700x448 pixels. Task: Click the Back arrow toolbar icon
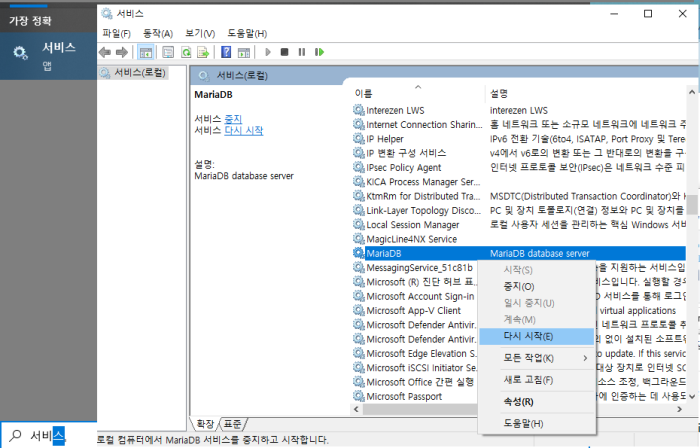105,52
